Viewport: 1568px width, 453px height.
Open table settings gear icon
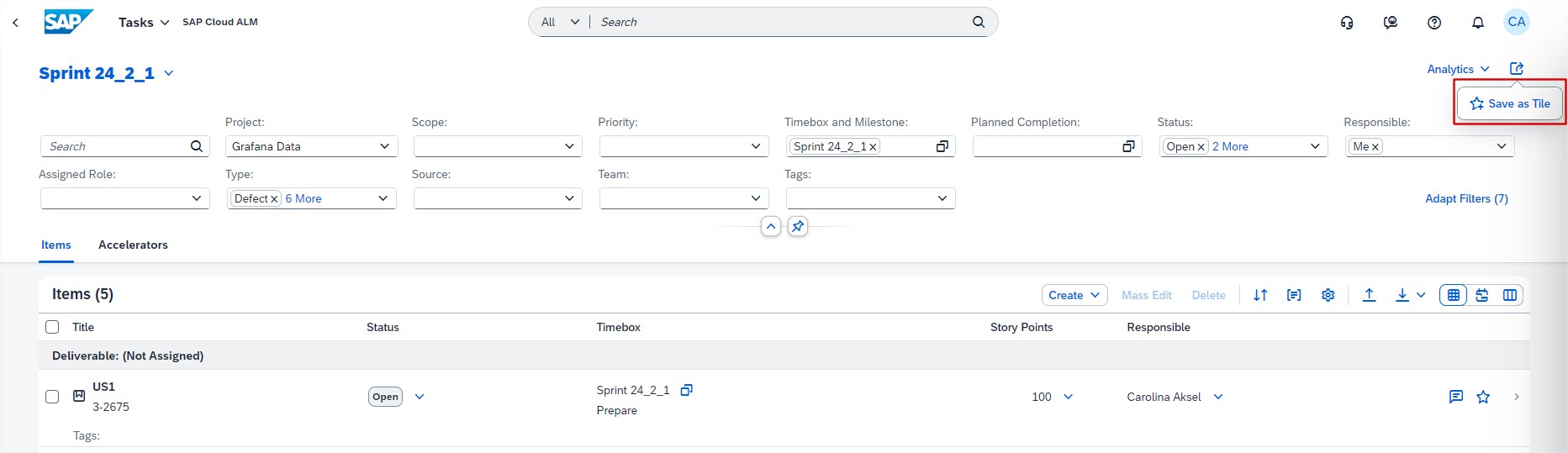tap(1328, 295)
